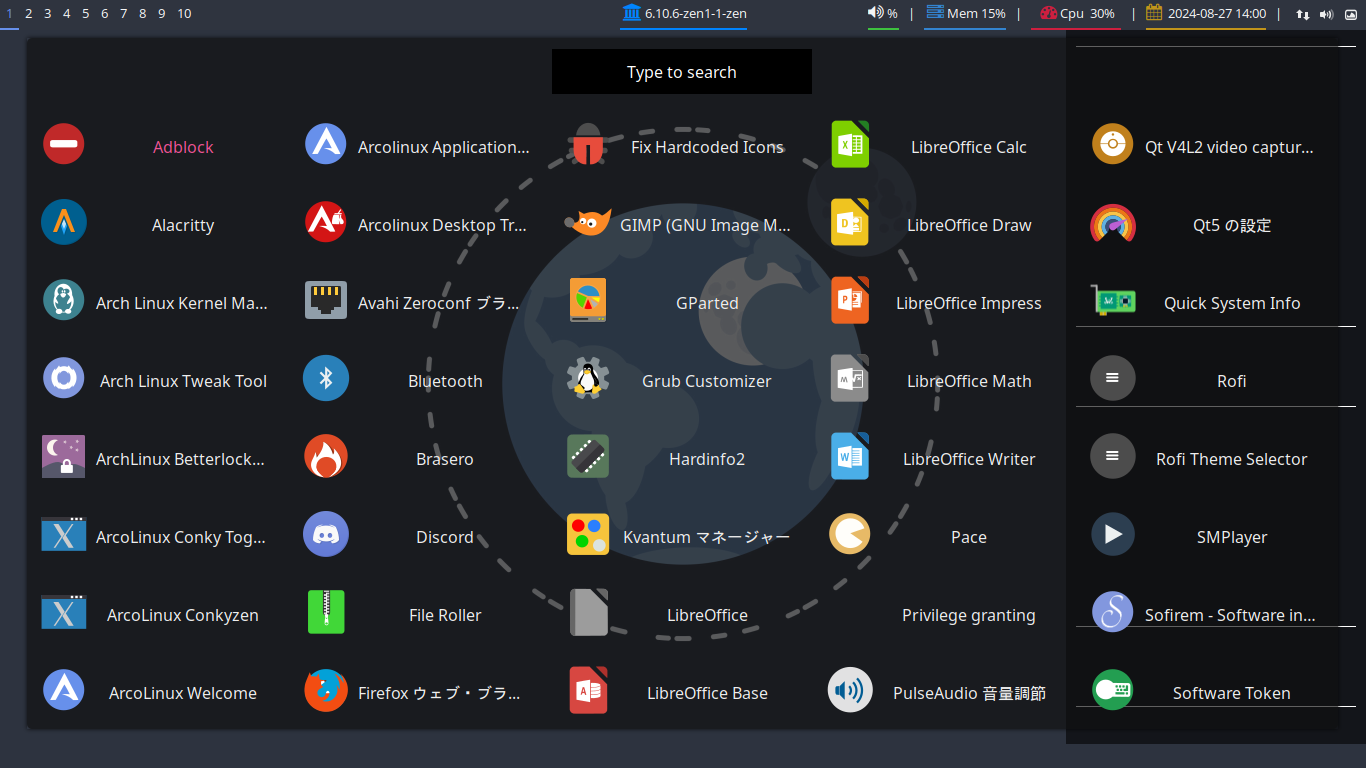Click the 'LibreOffice Base' label
The image size is (1366, 768).
(707, 693)
